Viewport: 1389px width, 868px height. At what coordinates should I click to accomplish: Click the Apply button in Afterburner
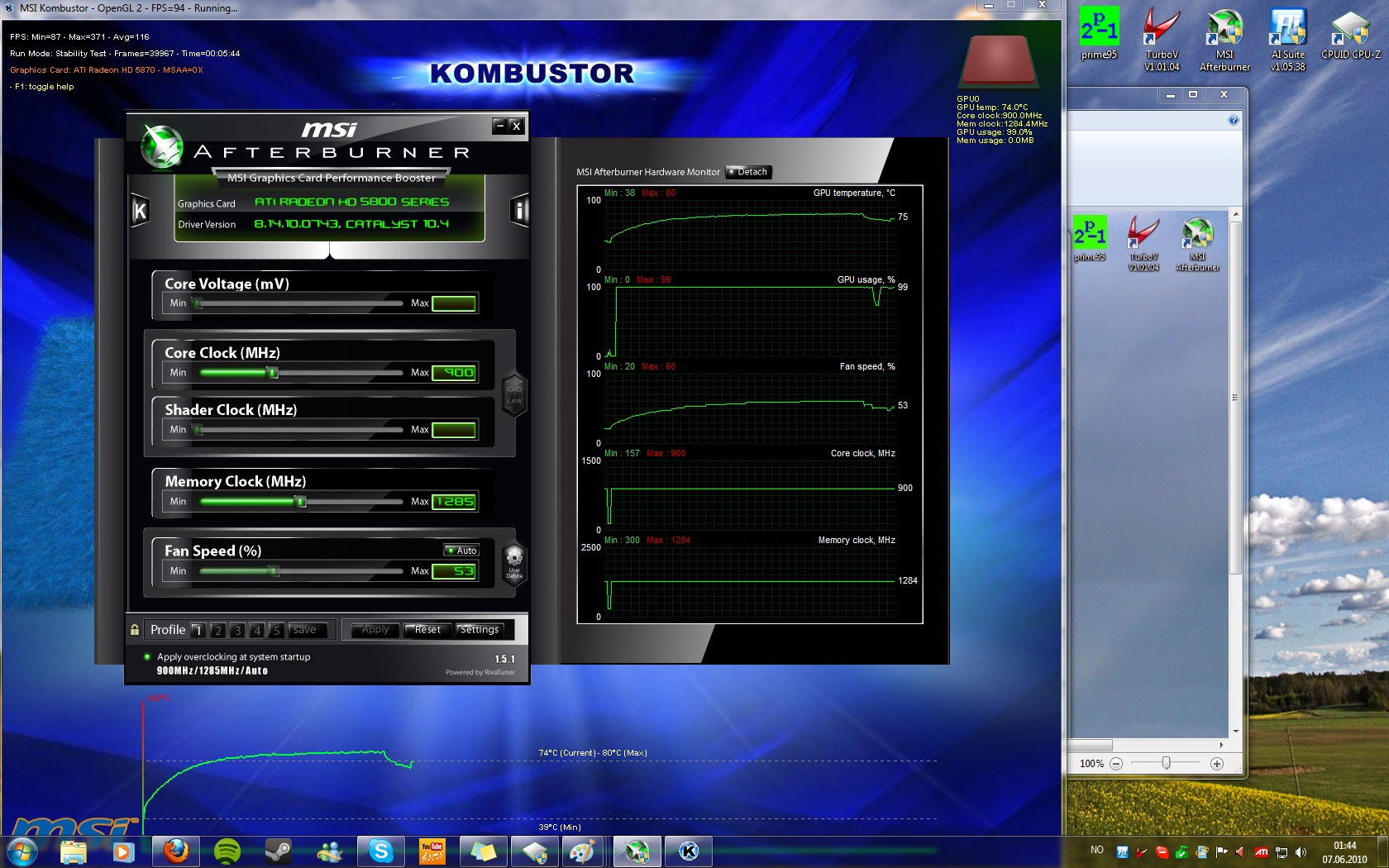tap(375, 630)
